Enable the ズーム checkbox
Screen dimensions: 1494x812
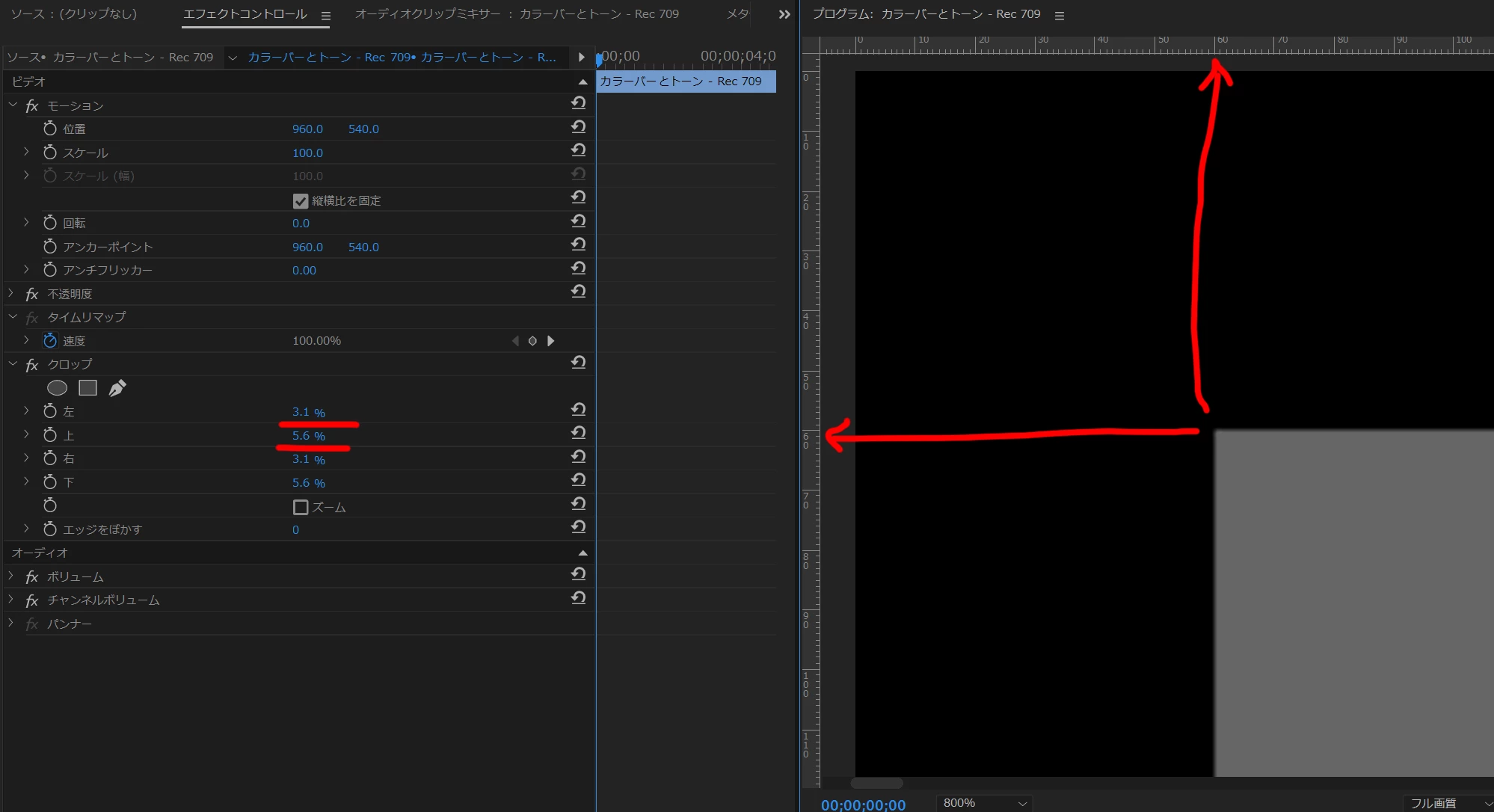click(x=301, y=508)
